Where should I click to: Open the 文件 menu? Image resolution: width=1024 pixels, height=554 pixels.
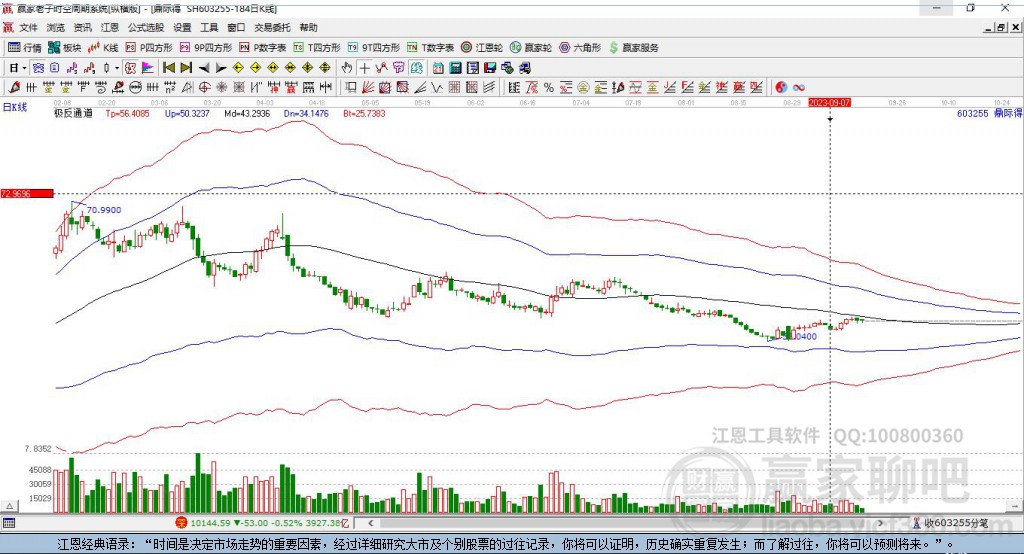click(x=28, y=27)
